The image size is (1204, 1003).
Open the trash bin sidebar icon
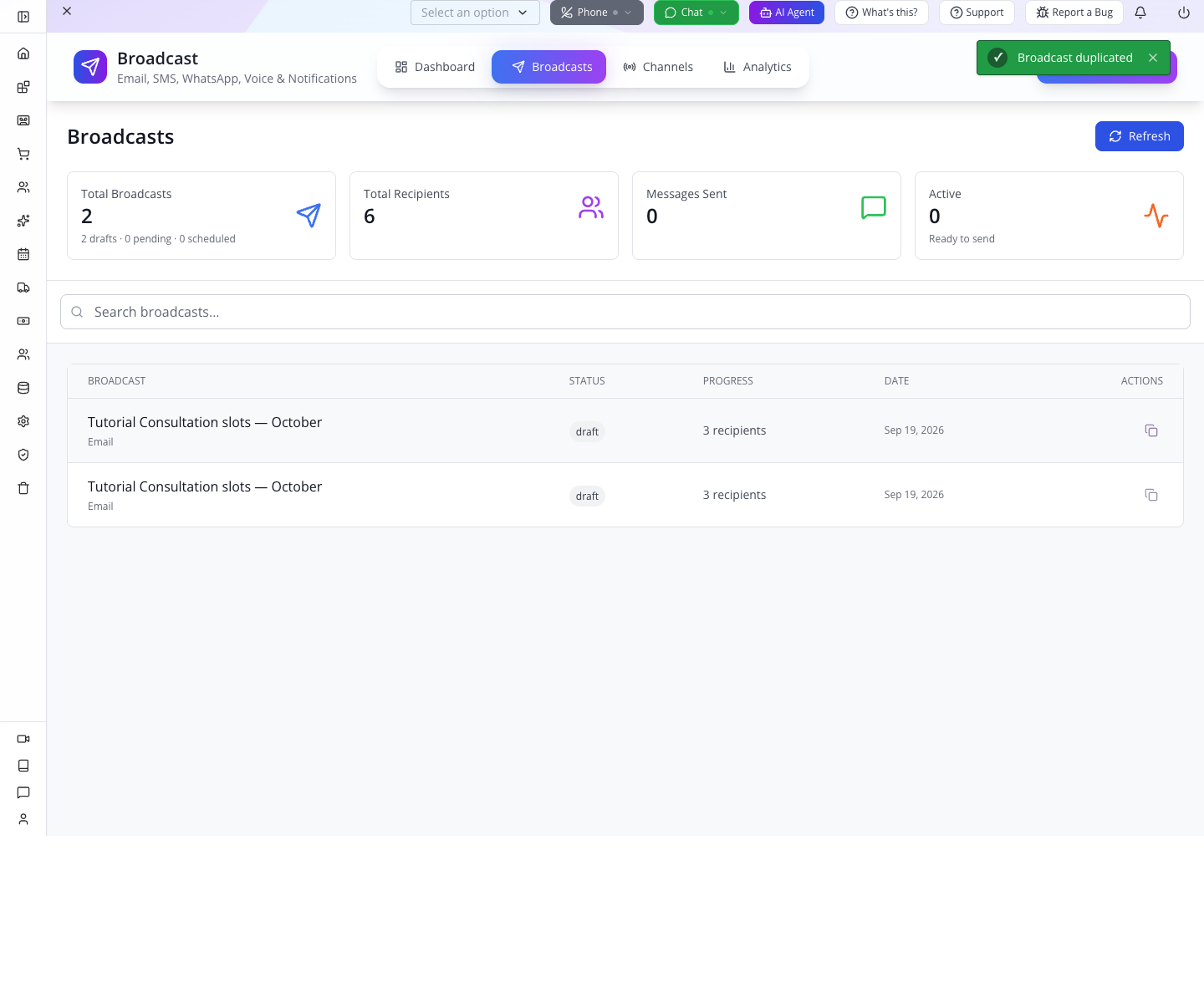(23, 488)
